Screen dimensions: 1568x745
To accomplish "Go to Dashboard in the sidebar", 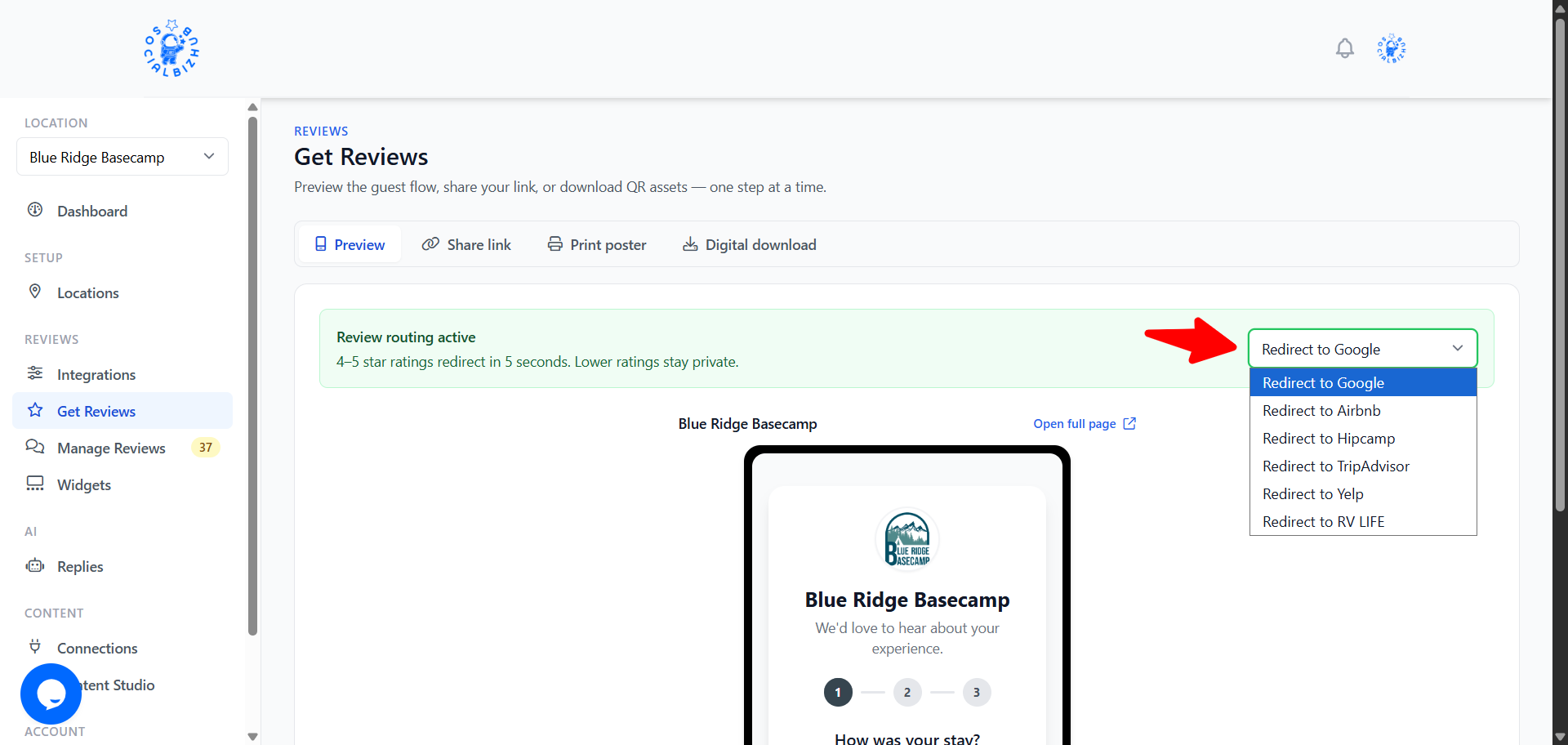I will coord(122,211).
